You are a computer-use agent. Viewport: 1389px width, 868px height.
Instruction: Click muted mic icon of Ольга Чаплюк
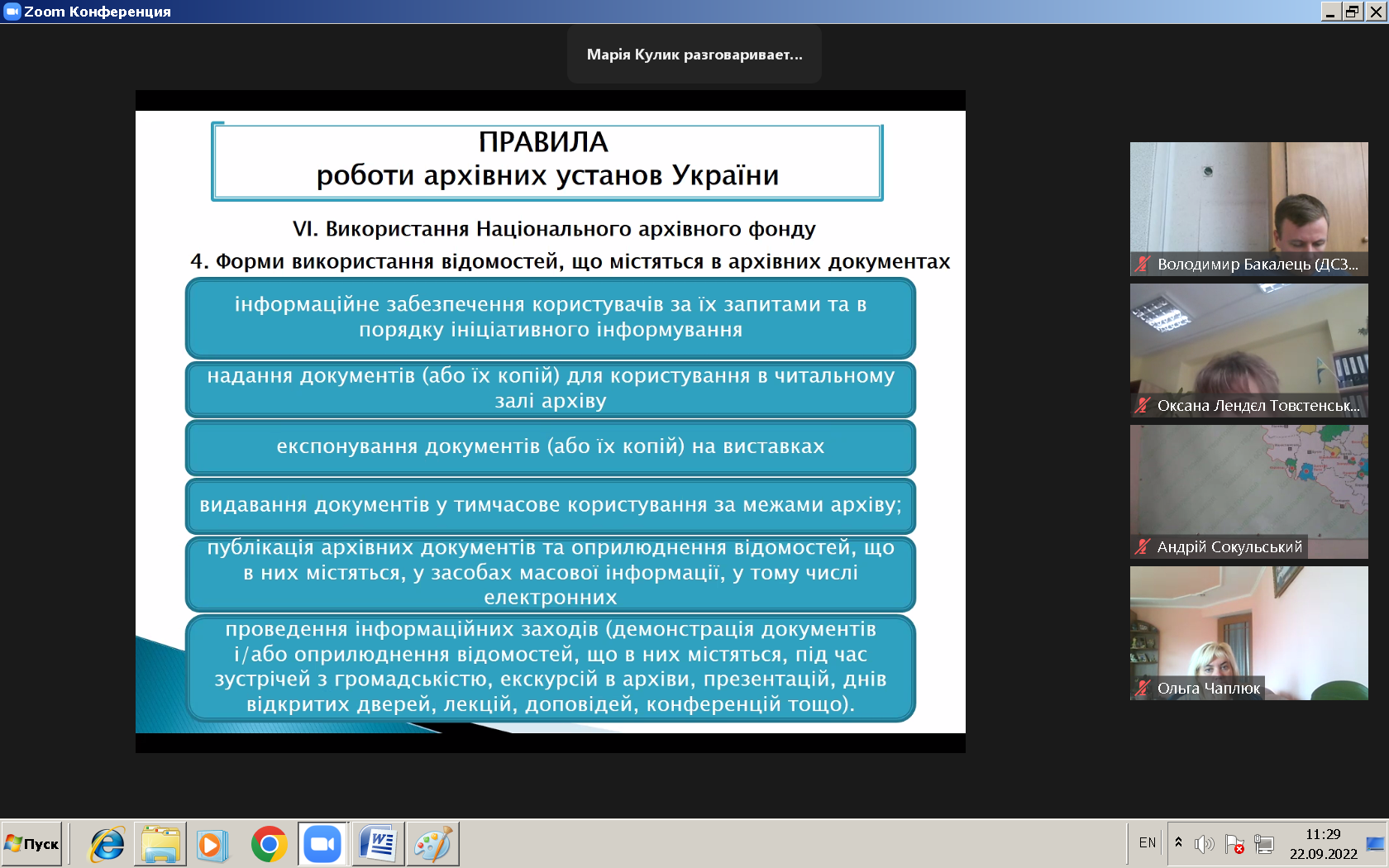pos(1143,689)
